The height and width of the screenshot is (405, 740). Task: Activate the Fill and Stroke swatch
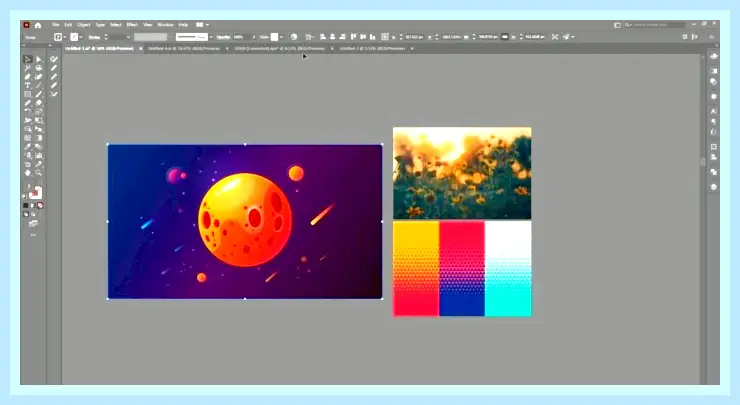point(35,192)
